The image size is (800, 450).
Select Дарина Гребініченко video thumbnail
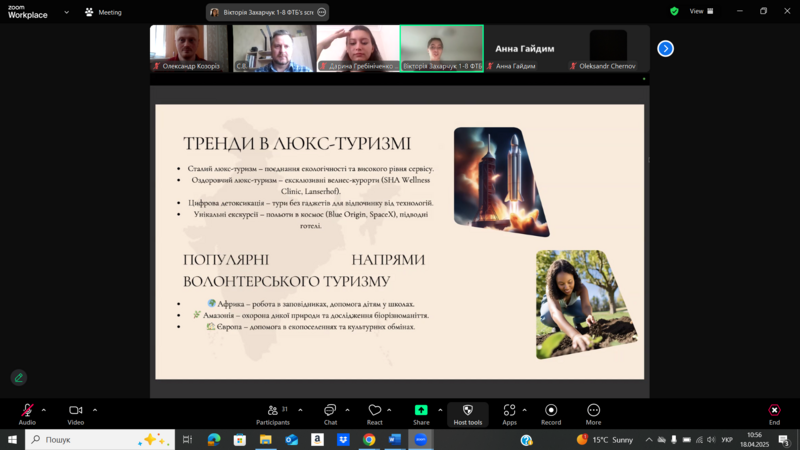tap(358, 48)
